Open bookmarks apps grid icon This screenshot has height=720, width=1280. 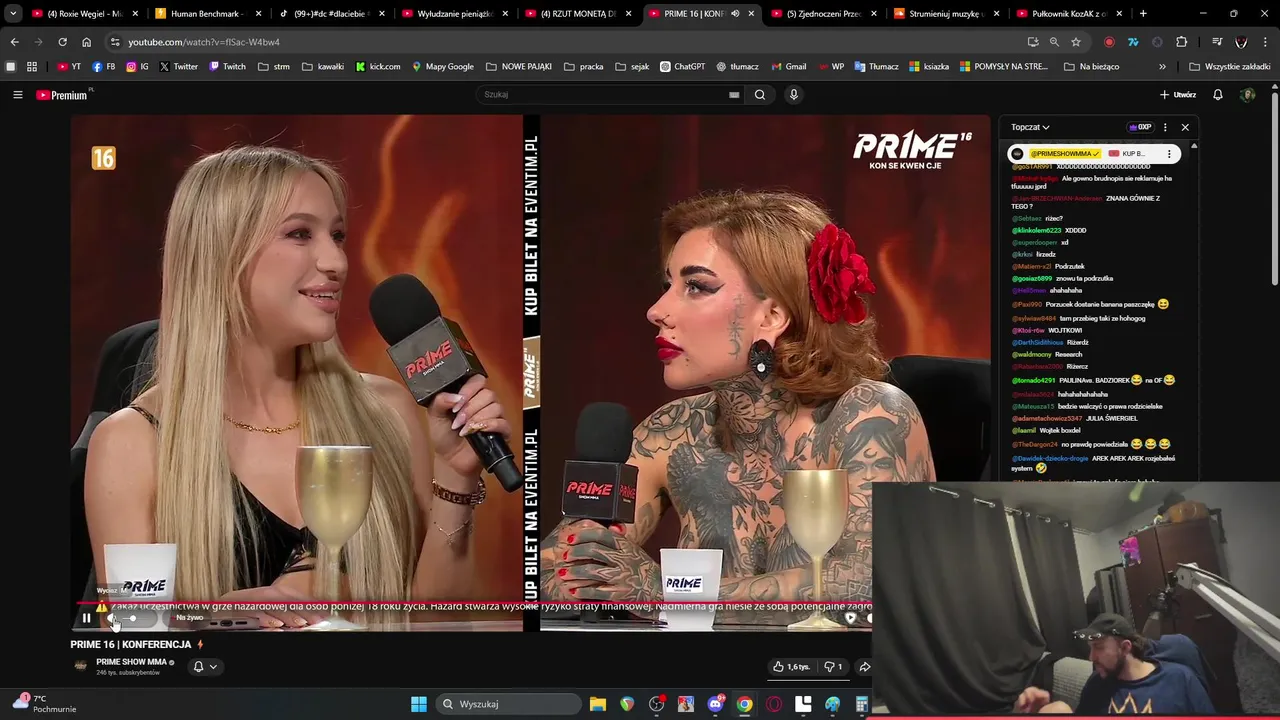click(32, 67)
